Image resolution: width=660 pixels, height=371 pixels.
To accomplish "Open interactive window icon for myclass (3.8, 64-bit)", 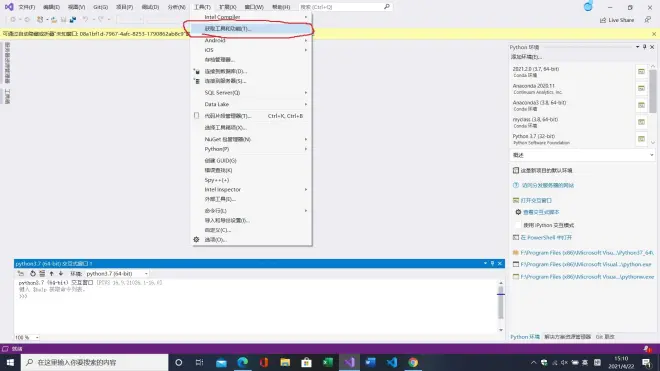I will [x=641, y=122].
